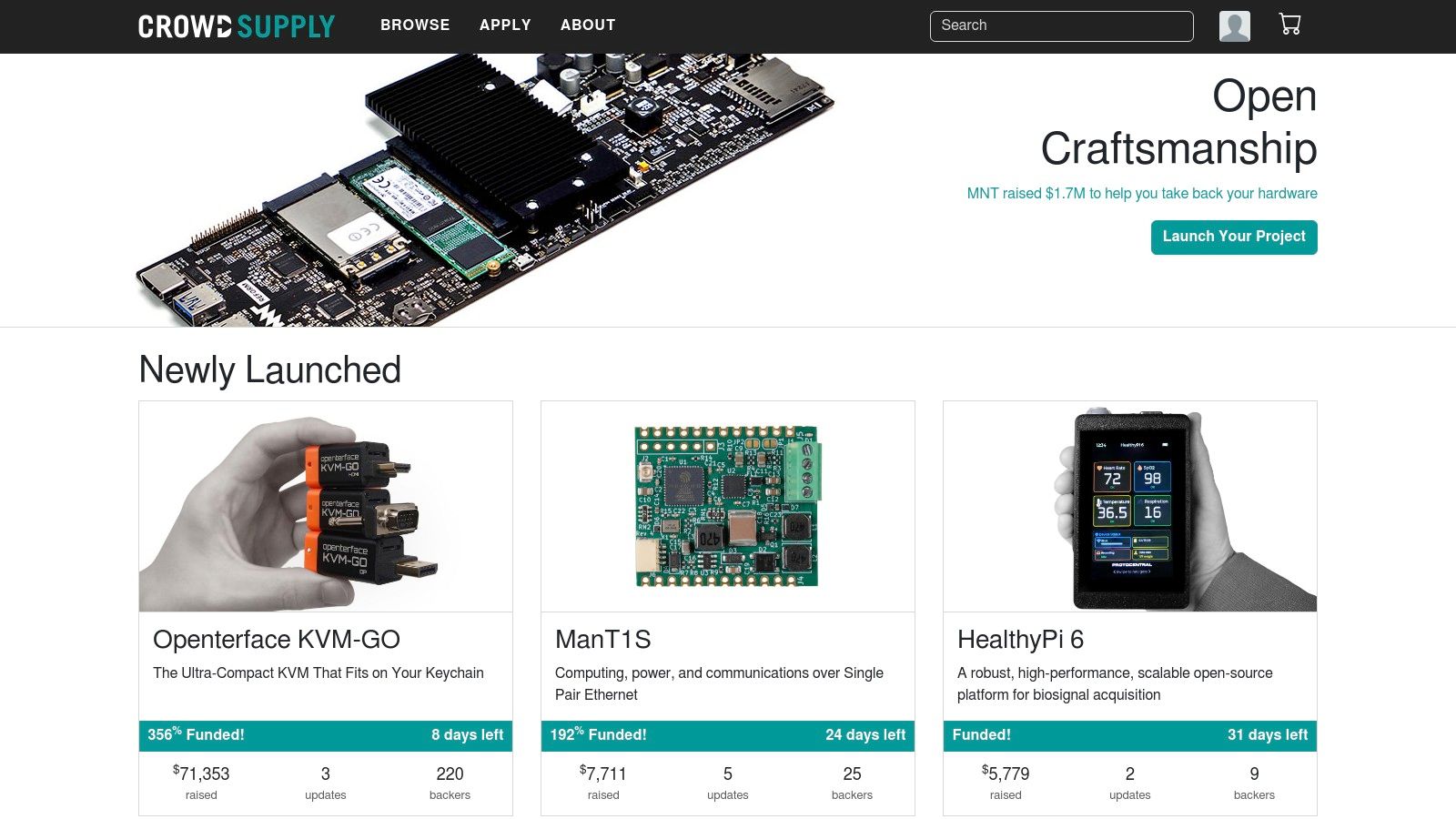Click the user profile avatar icon
The height and width of the screenshot is (819, 1456).
(1234, 26)
